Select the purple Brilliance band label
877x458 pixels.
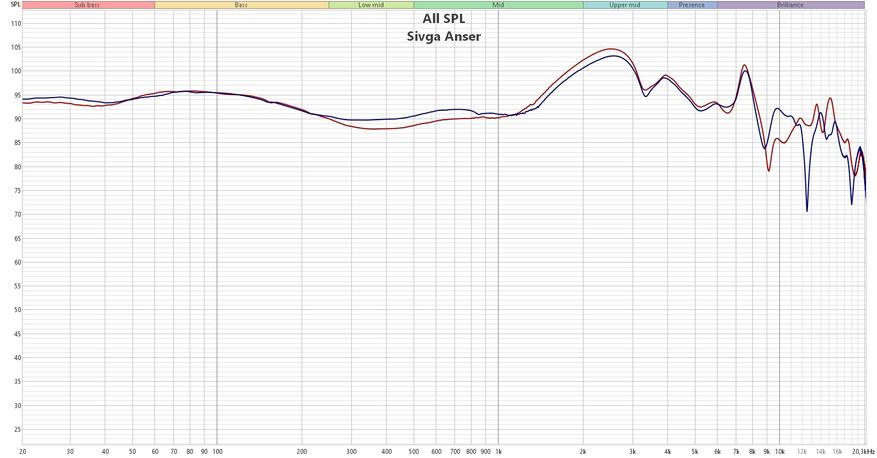[x=790, y=5]
